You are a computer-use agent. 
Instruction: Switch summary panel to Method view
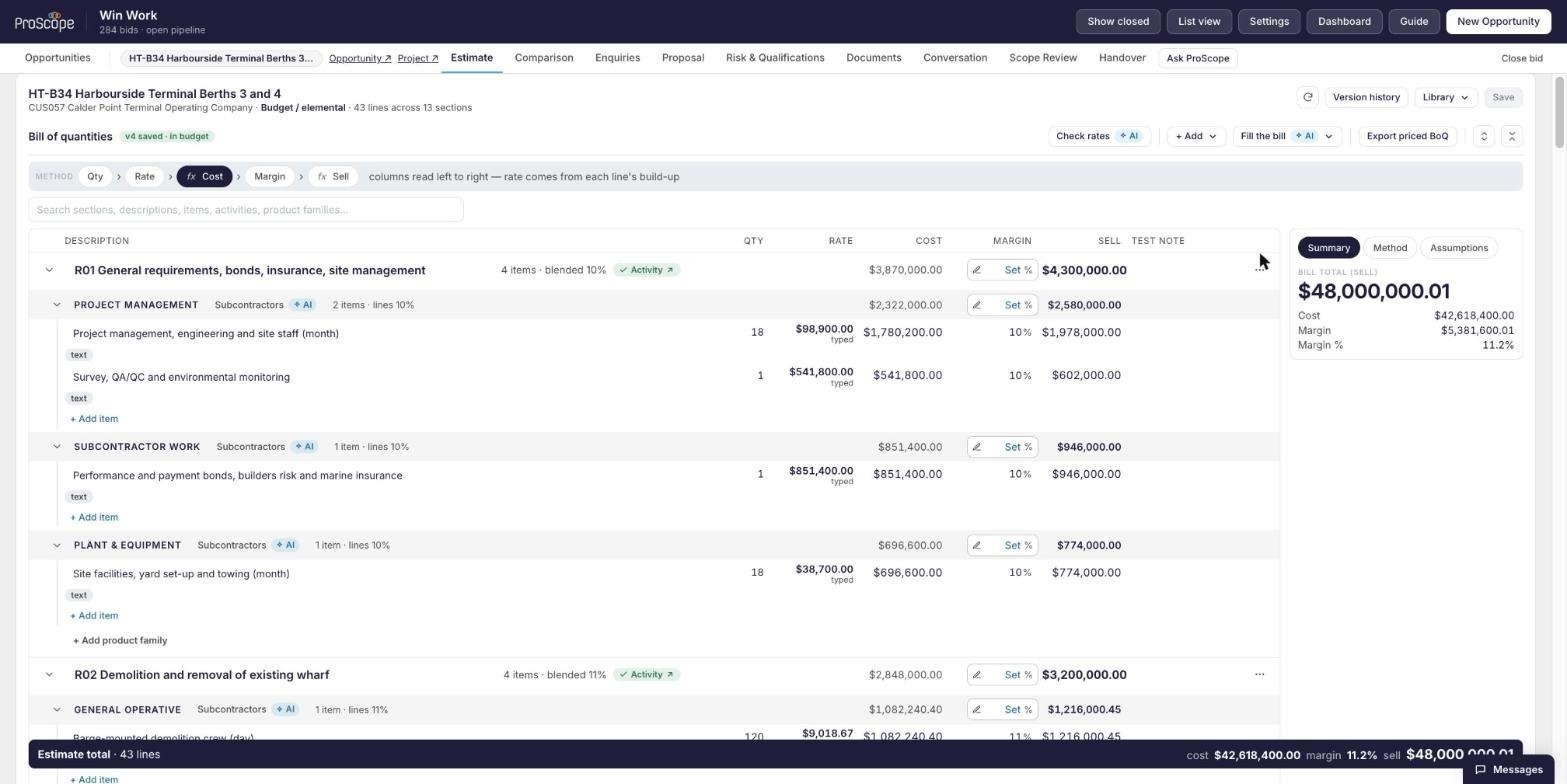(x=1390, y=248)
